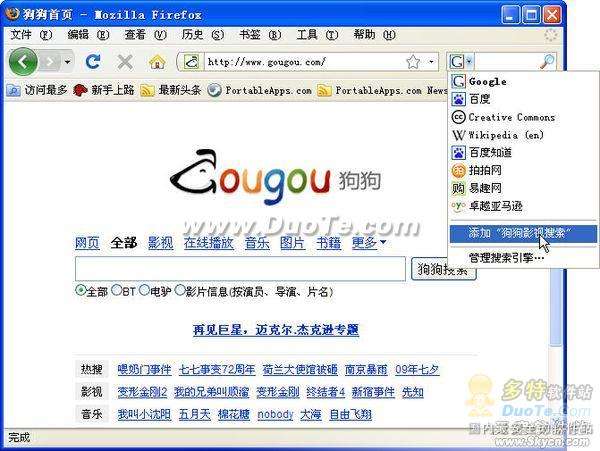This screenshot has width=600, height=451.
Task: Open the back/forward history dropdown arrow
Action: pos(68,62)
